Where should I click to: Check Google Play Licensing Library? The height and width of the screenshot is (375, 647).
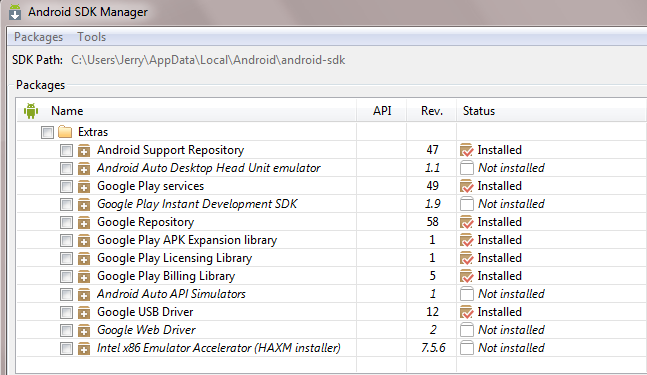[66, 259]
